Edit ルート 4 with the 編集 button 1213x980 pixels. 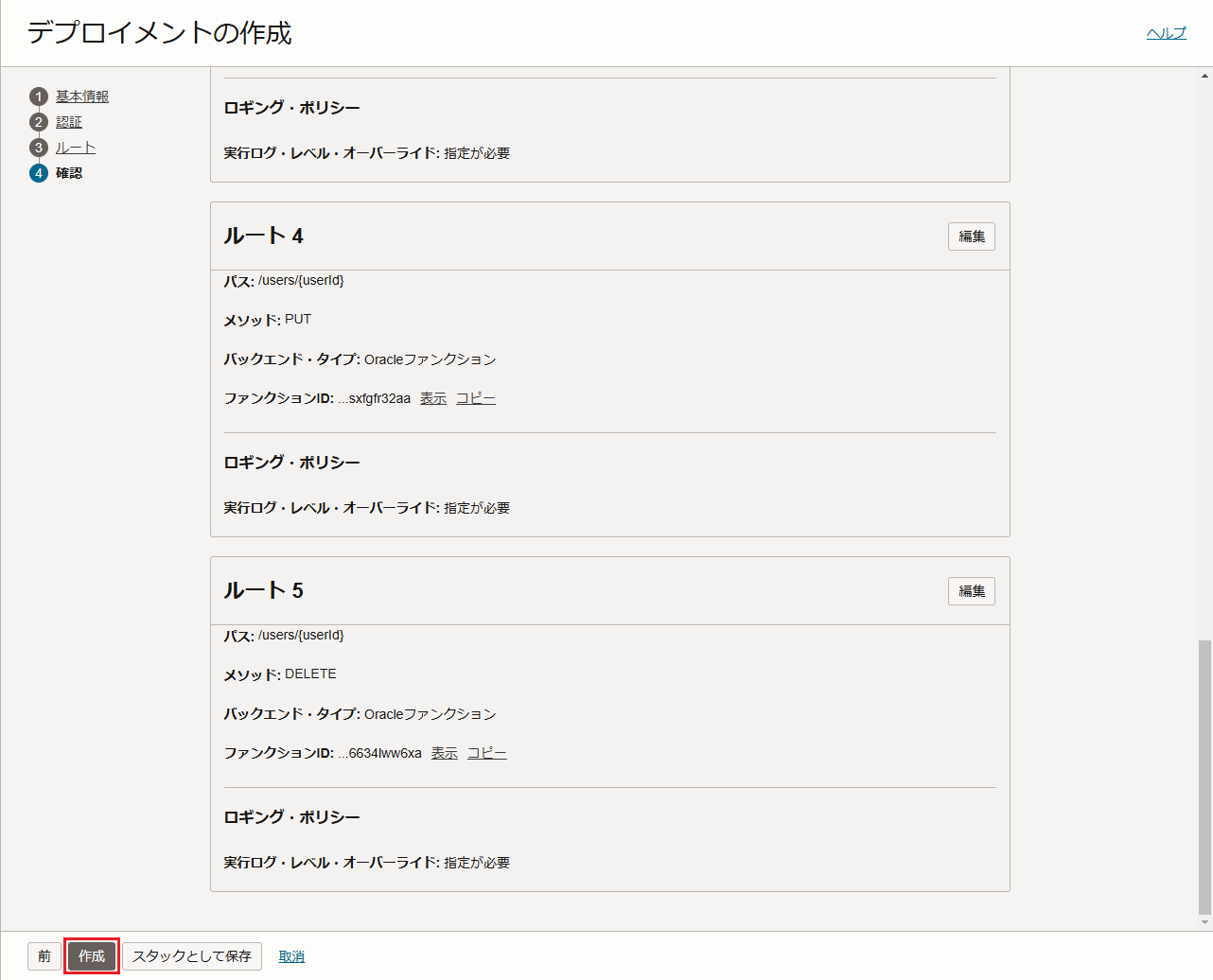[x=972, y=236]
